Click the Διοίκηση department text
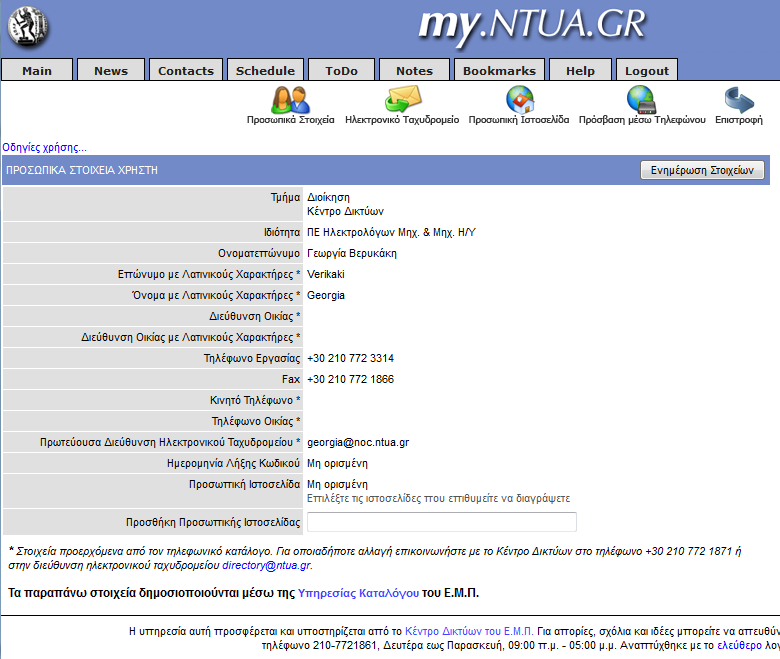This screenshot has height=659, width=780. pos(328,197)
